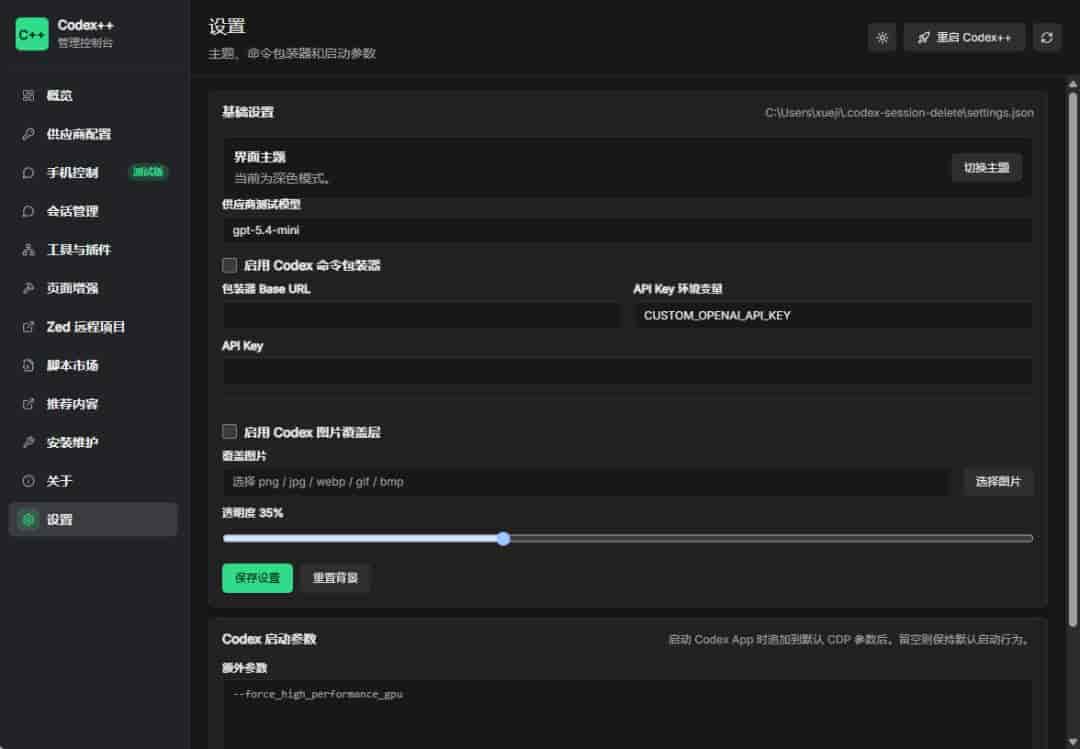Viewport: 1080px width, 749px height.
Task: Click the 概览 sidebar icon
Action: 28,96
